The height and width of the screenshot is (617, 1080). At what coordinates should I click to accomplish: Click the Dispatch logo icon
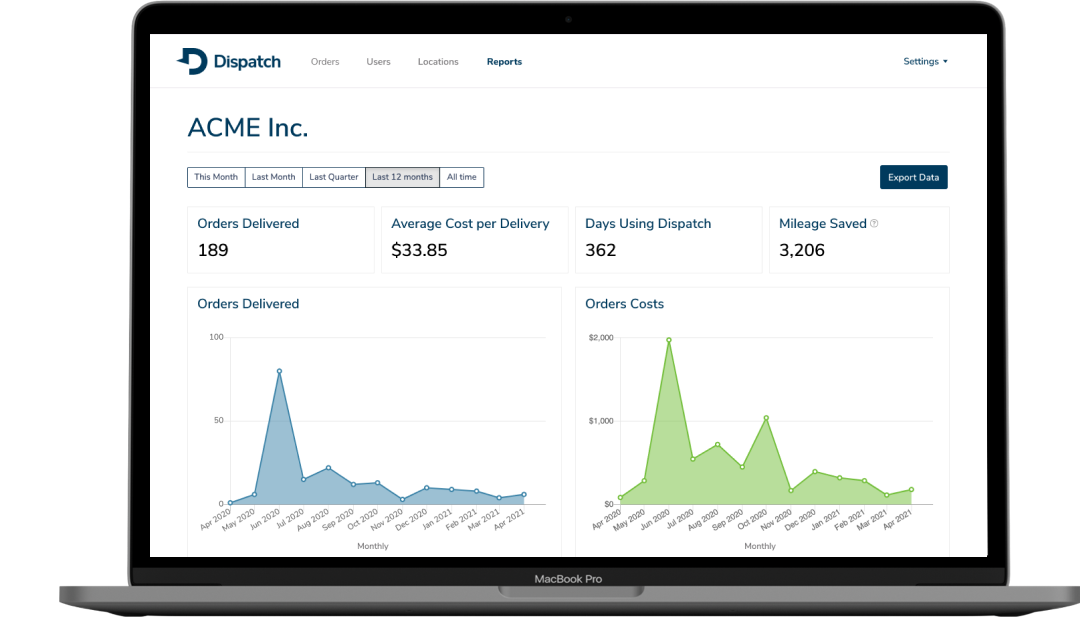click(x=192, y=60)
